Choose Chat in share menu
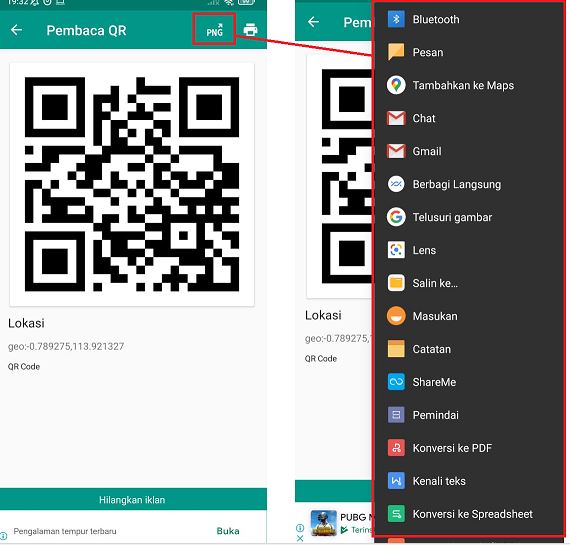570x545 pixels. pyautogui.click(x=424, y=118)
